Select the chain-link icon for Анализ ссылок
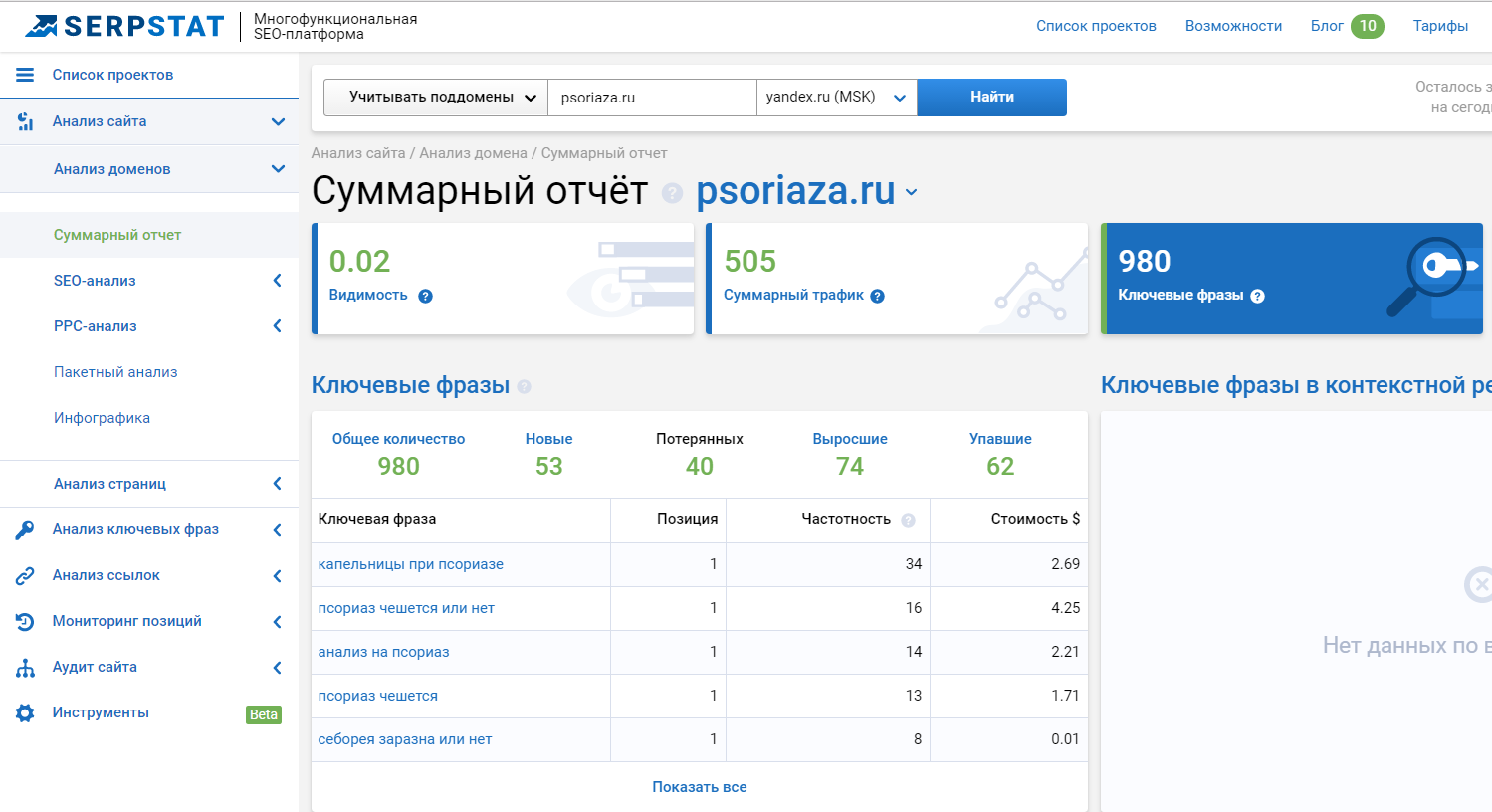Screen dimensions: 1492x812 [24, 575]
